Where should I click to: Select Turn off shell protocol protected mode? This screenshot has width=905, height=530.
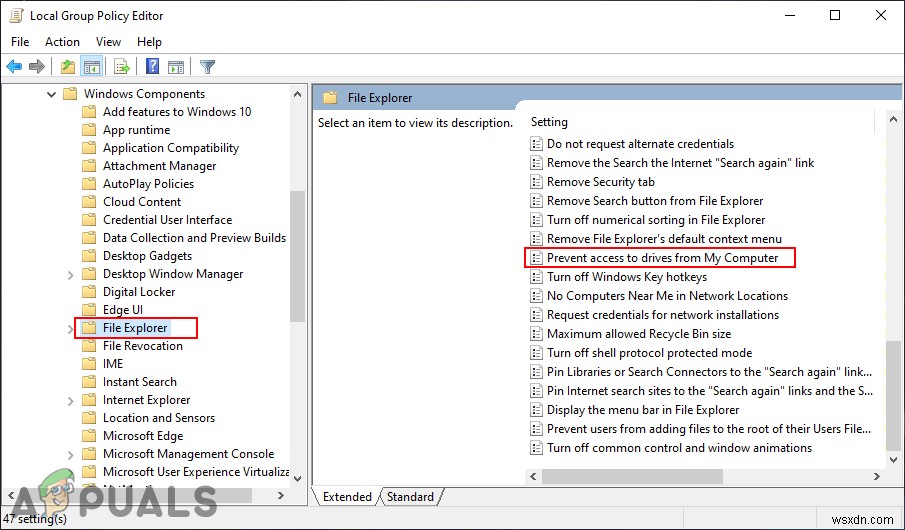point(649,353)
